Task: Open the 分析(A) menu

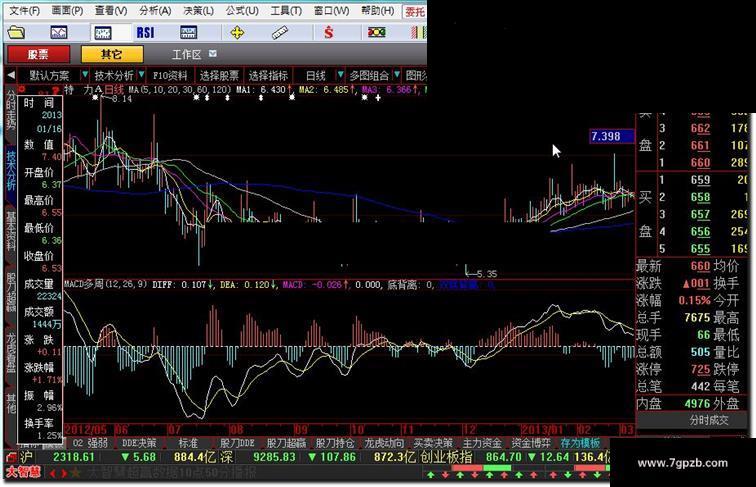Action: (155, 10)
